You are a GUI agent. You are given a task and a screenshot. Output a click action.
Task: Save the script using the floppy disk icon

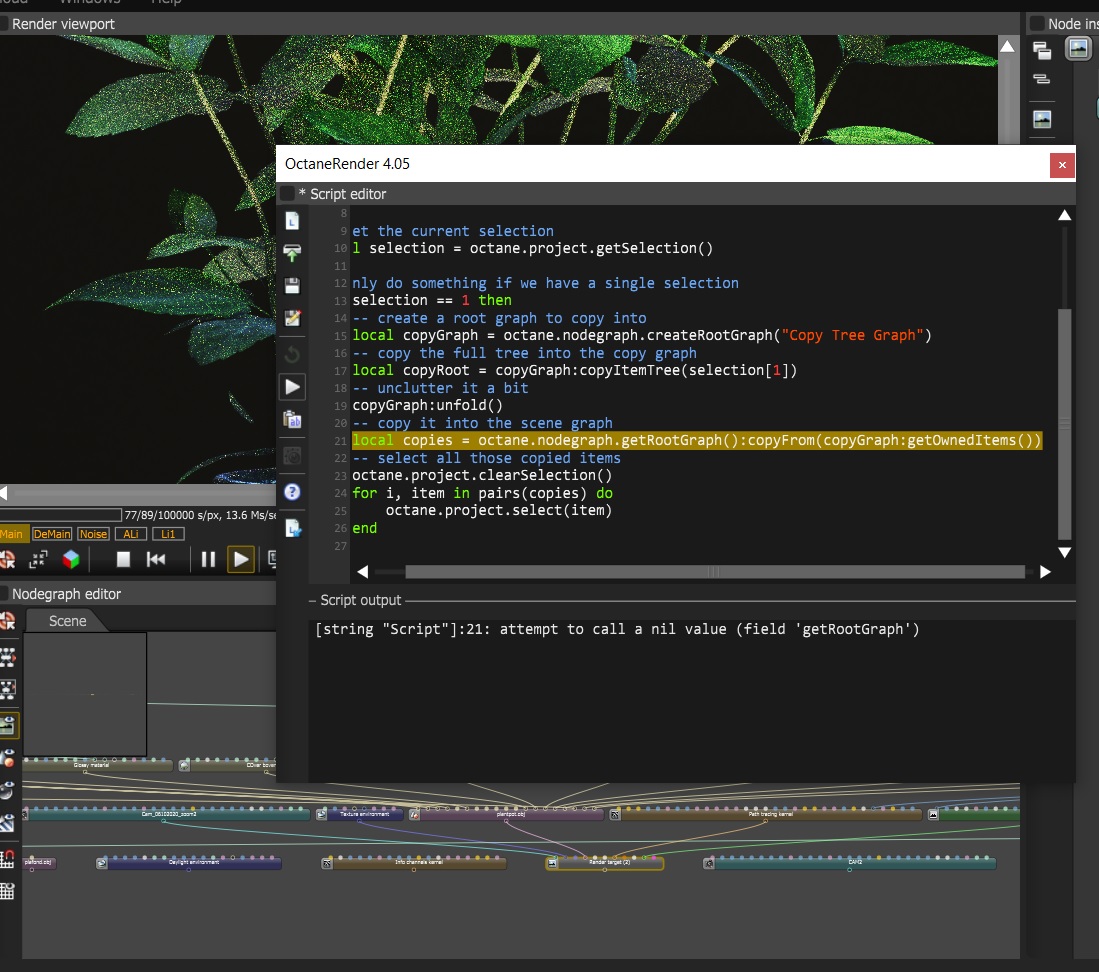click(292, 286)
